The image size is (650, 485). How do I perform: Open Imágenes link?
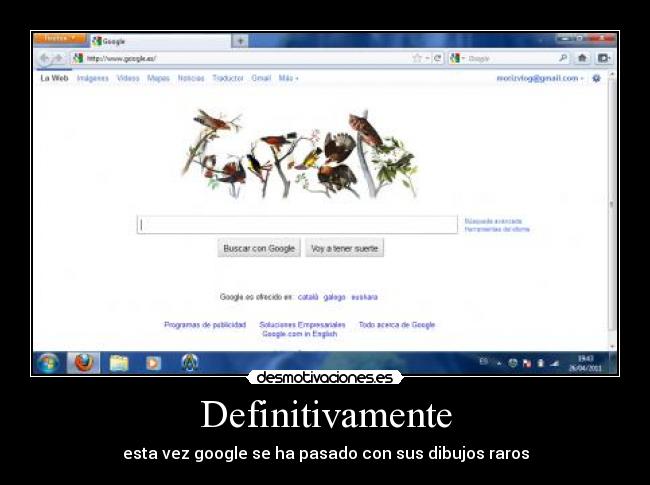pos(92,78)
